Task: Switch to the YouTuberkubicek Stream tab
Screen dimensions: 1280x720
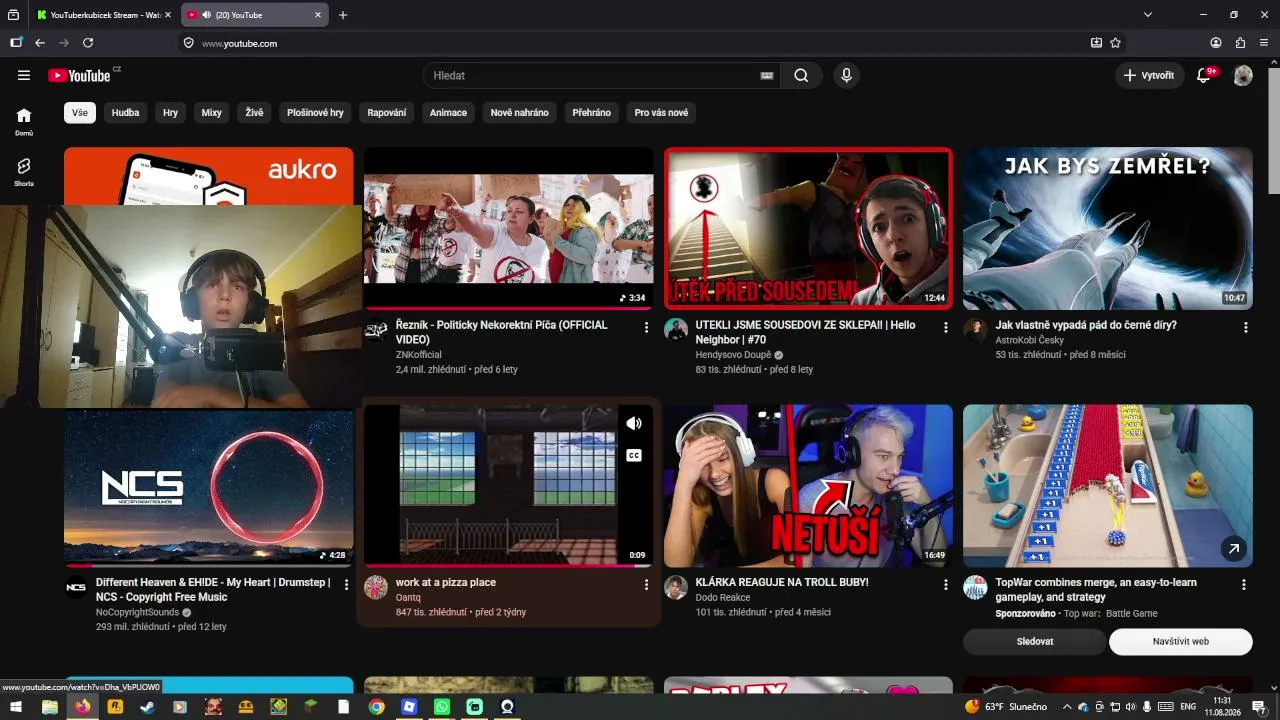Action: point(102,15)
